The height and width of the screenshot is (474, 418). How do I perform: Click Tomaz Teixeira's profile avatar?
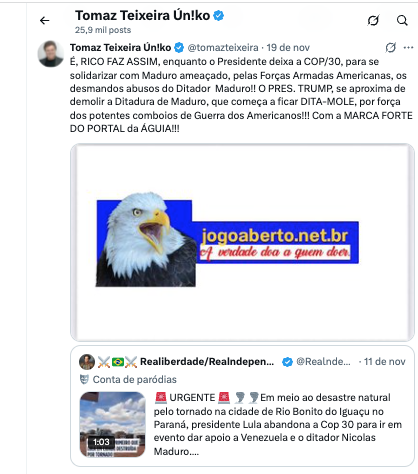point(51,54)
